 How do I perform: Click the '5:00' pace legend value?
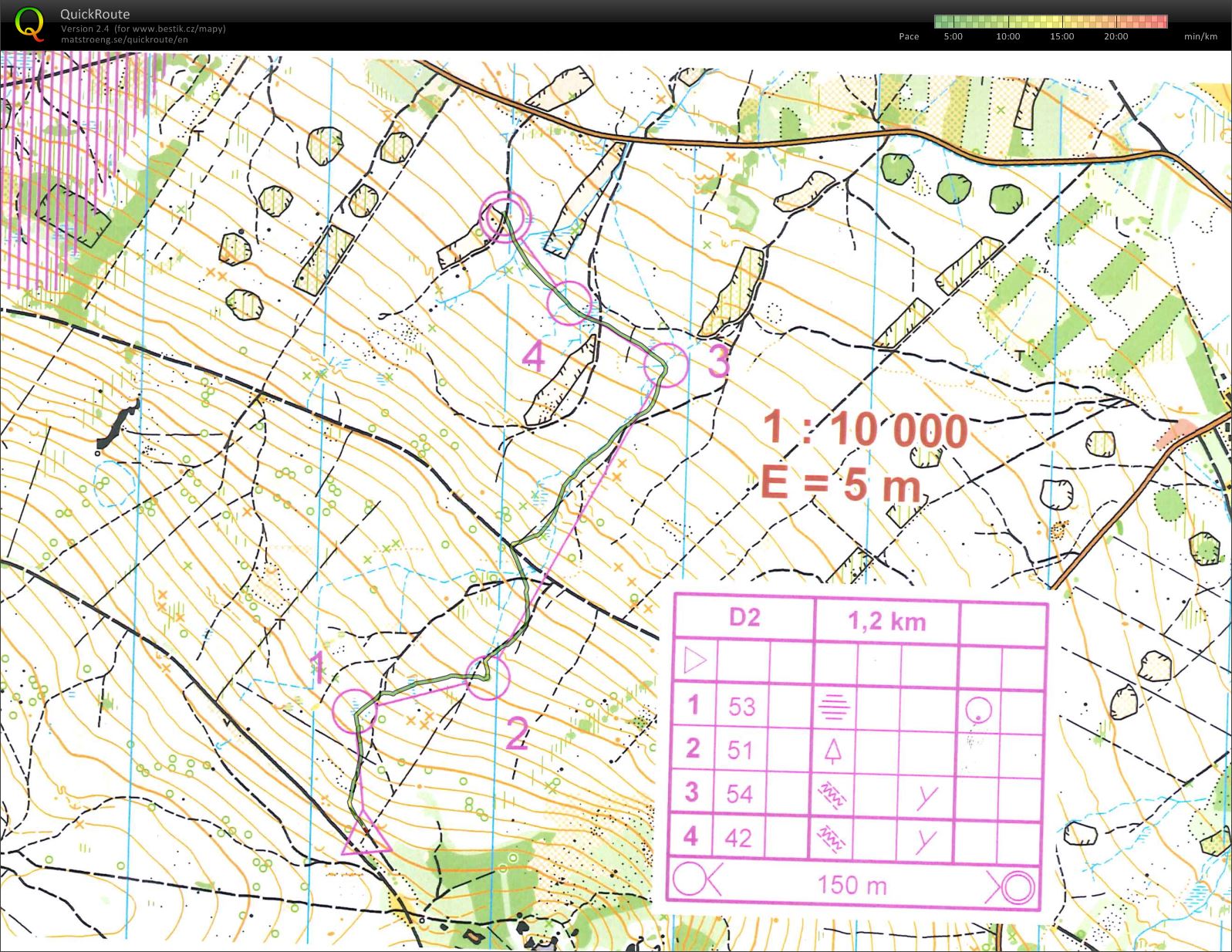(x=954, y=36)
